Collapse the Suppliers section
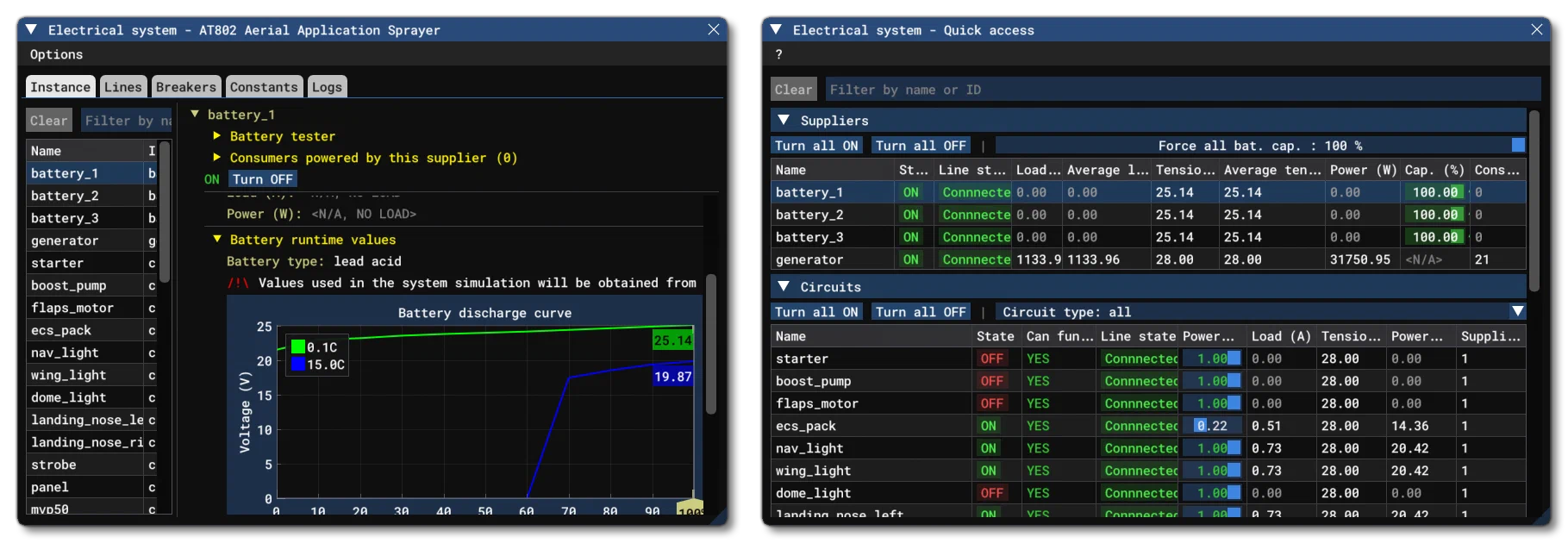The image size is (1568, 543). tap(784, 120)
